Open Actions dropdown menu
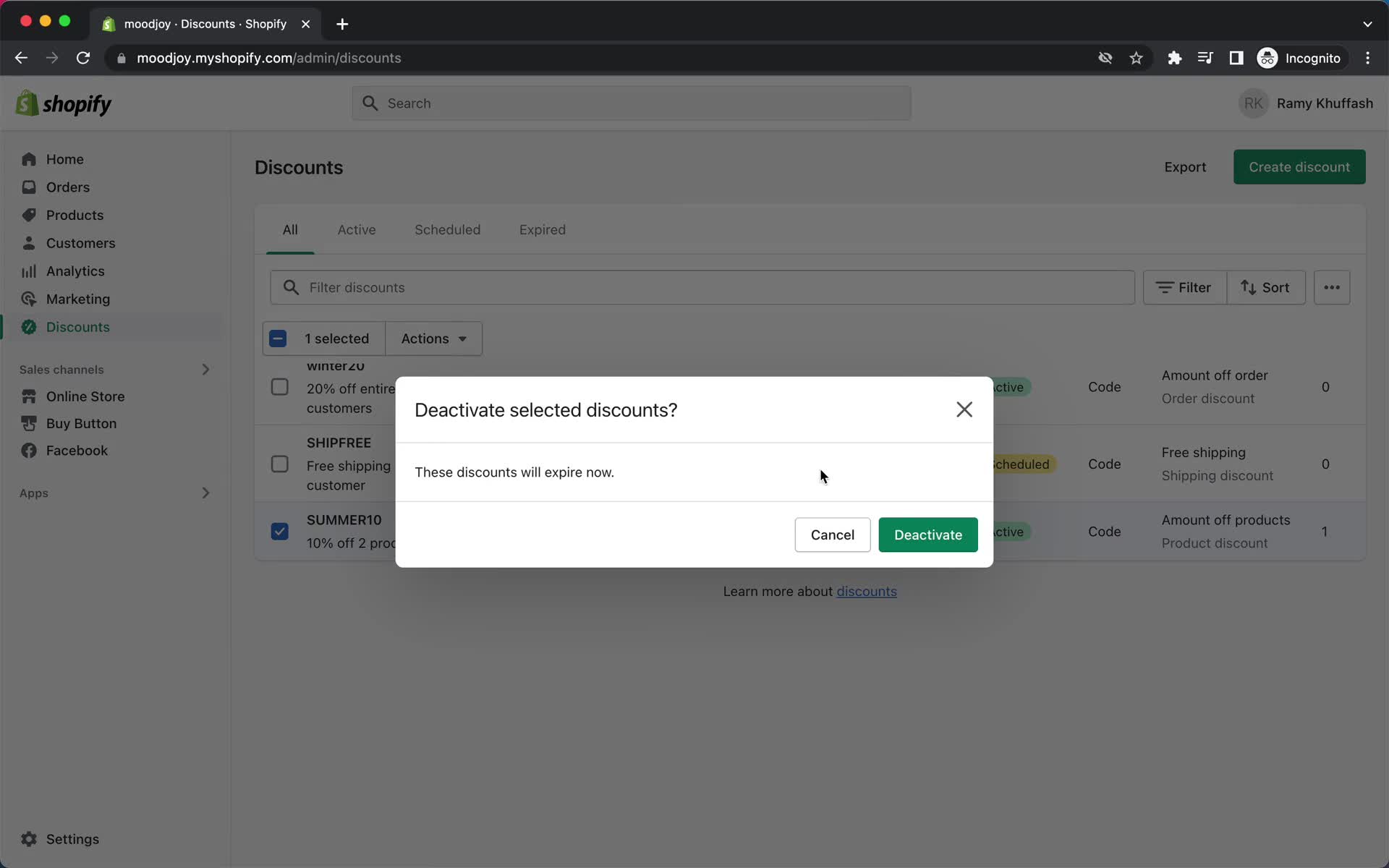 pos(434,338)
